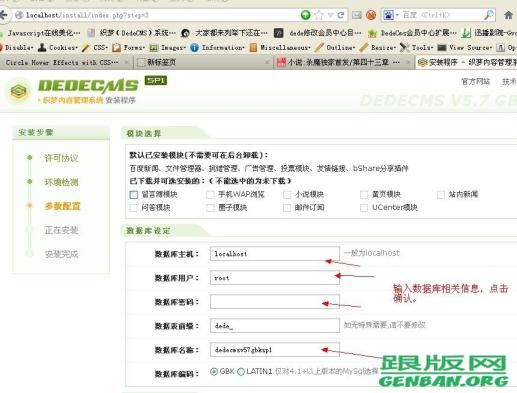
Task: Open the Disable developer toolbar menu
Action: pyautogui.click(x=17, y=48)
